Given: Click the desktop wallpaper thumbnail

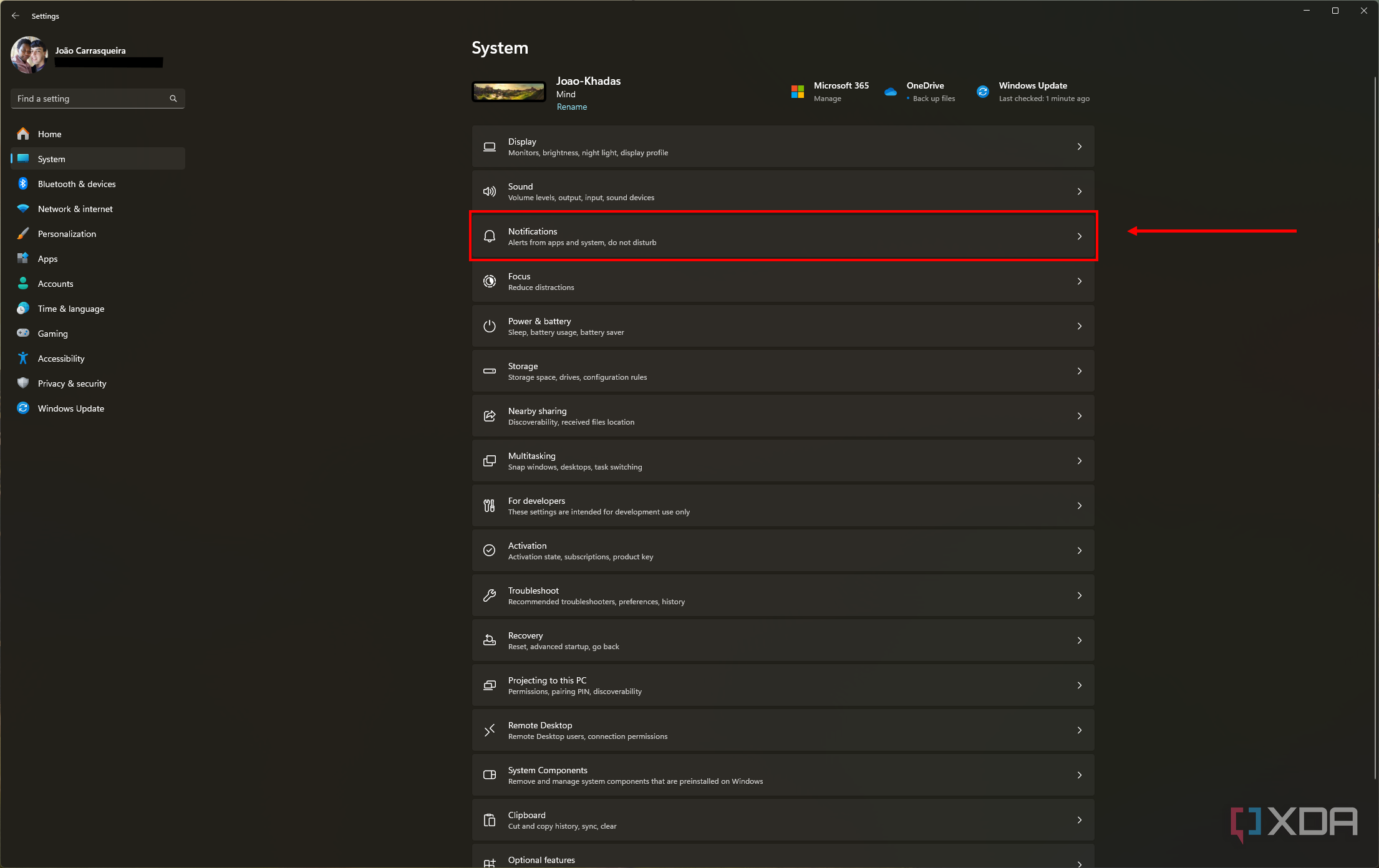Looking at the screenshot, I should 508,92.
